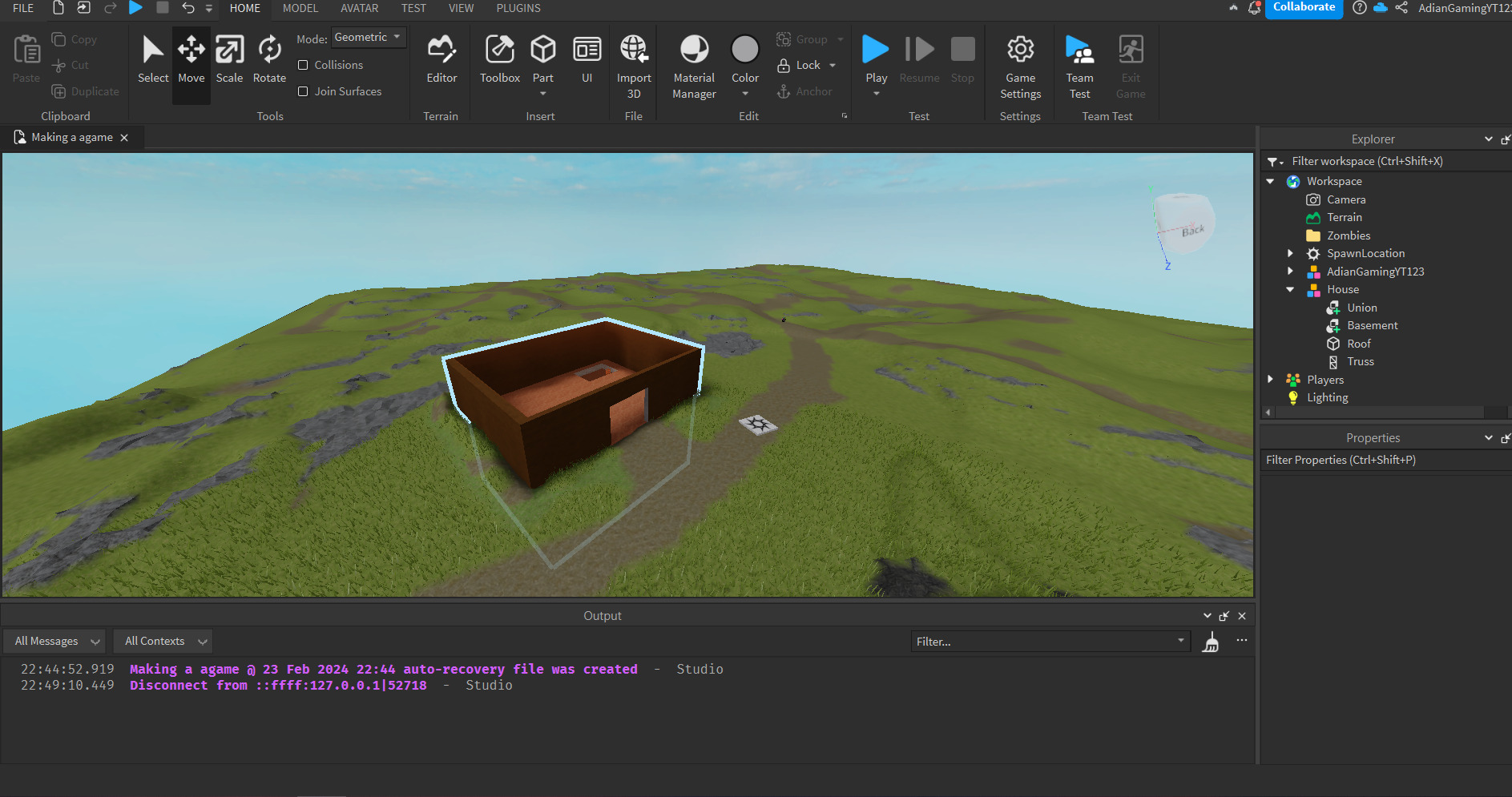Clear the output with broom icon
This screenshot has width=1512, height=797.
click(1211, 642)
